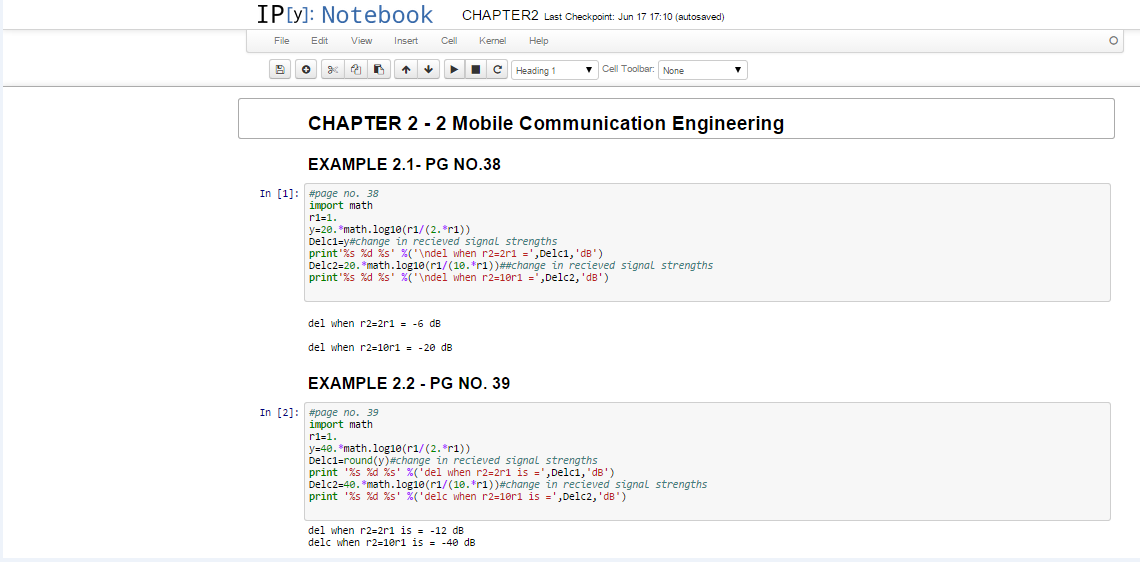
Task: Open the Kernel menu
Action: coord(492,41)
